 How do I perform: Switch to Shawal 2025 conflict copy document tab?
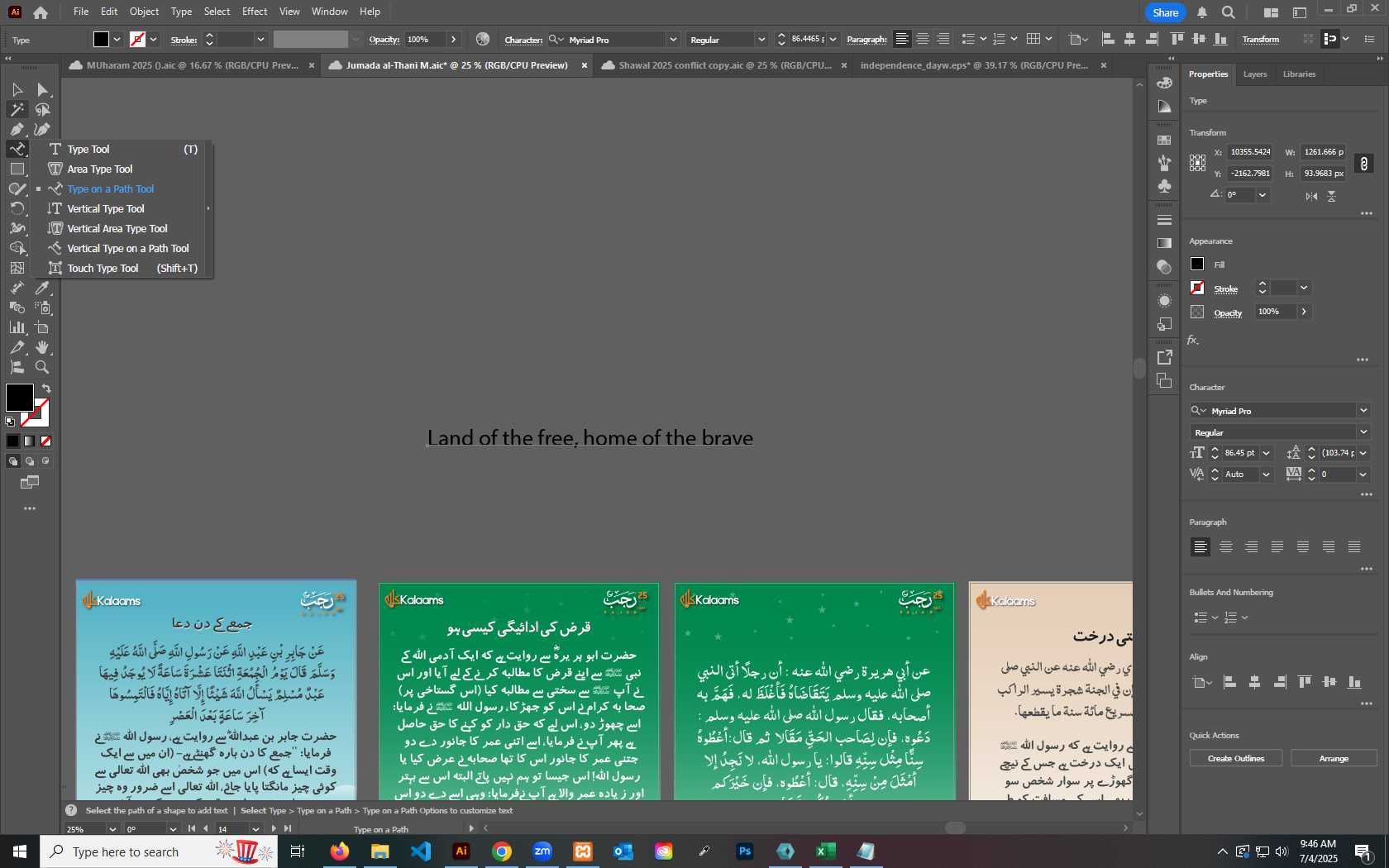pyautogui.click(x=723, y=65)
